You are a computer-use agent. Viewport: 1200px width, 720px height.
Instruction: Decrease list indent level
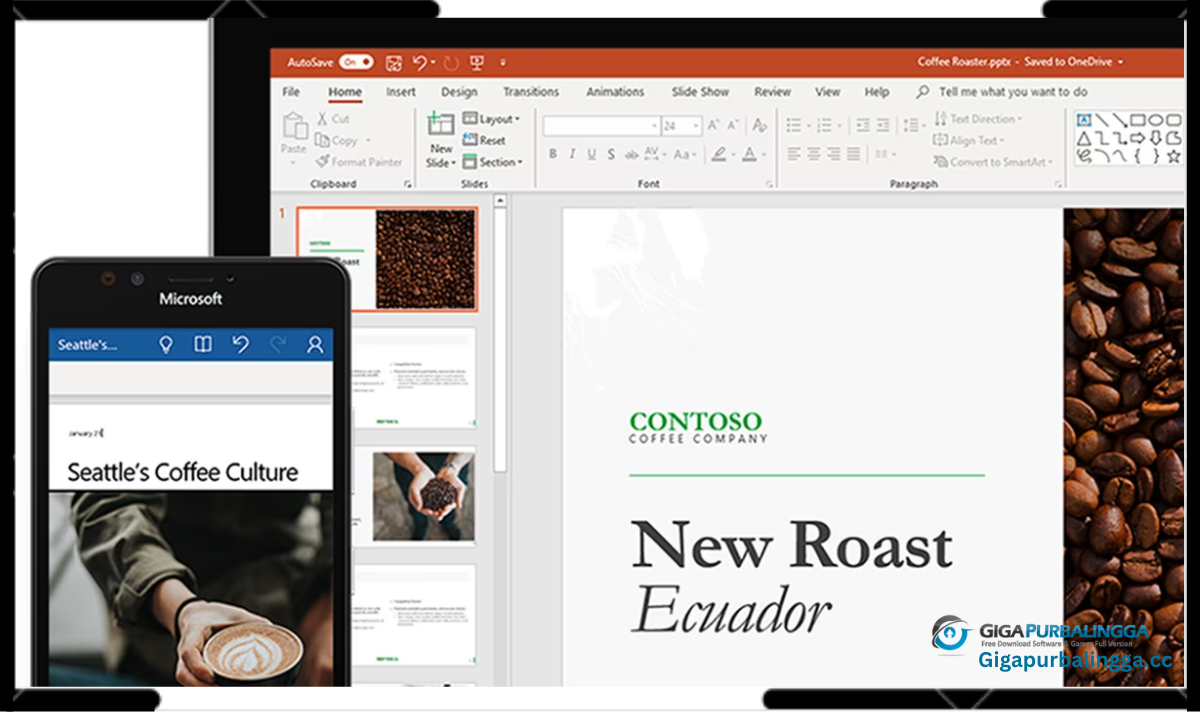(862, 125)
